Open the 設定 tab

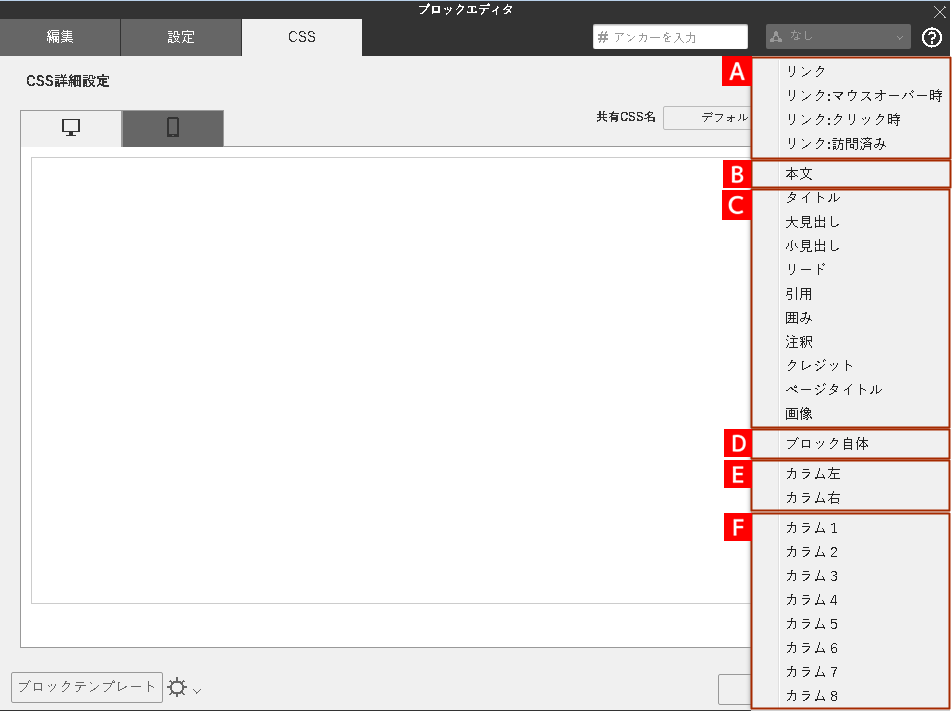pos(181,37)
